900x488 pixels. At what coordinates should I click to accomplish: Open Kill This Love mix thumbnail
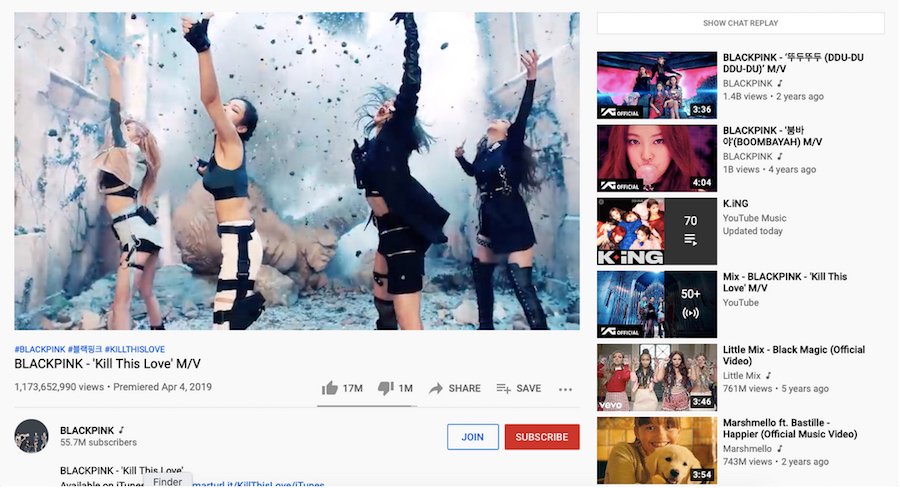pyautogui.click(x=657, y=304)
